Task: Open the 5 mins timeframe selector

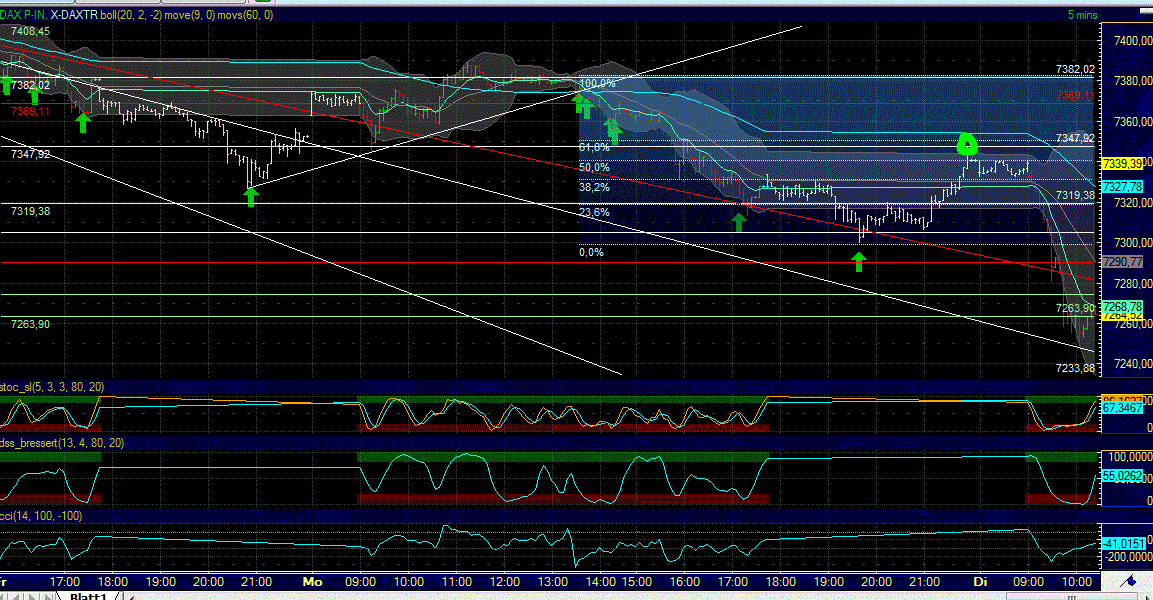Action: coord(1084,15)
